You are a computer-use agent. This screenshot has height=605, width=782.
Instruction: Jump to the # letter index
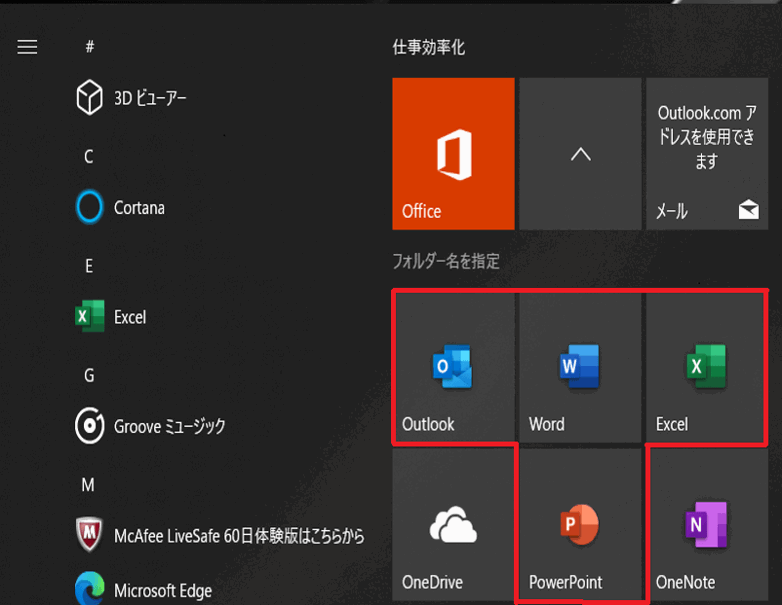click(90, 47)
